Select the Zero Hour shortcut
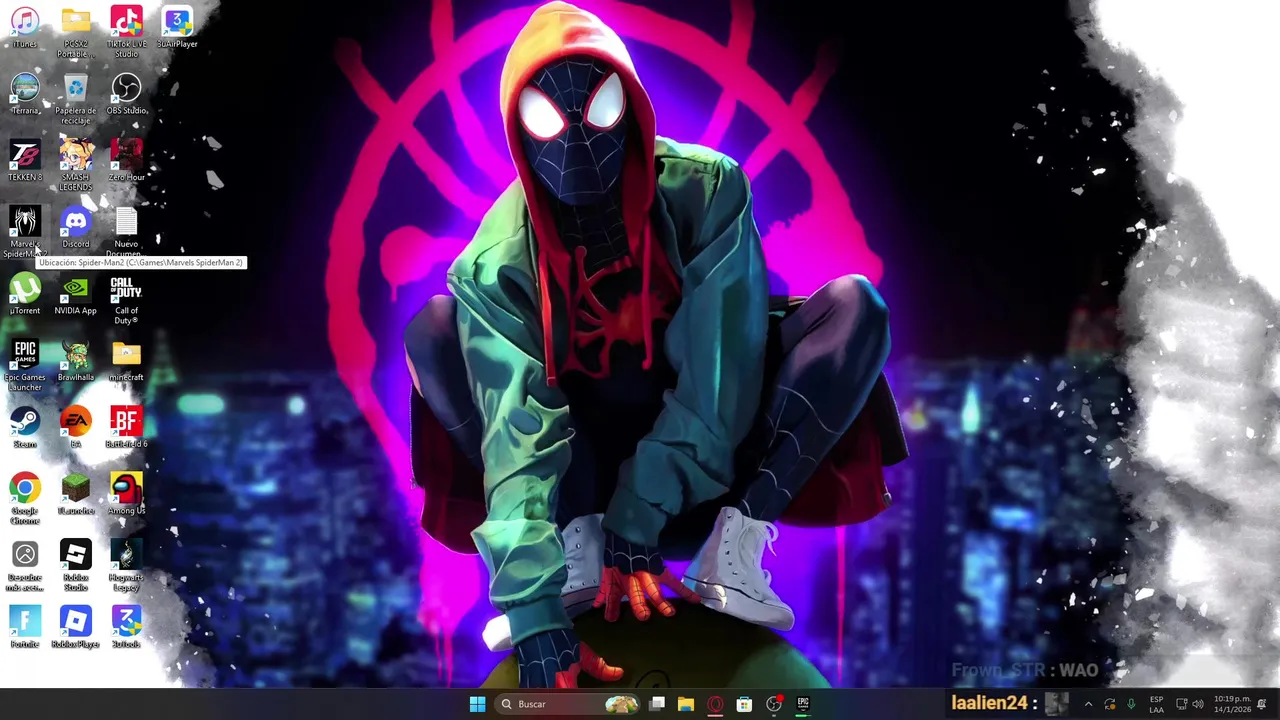The width and height of the screenshot is (1280, 720). tap(126, 161)
